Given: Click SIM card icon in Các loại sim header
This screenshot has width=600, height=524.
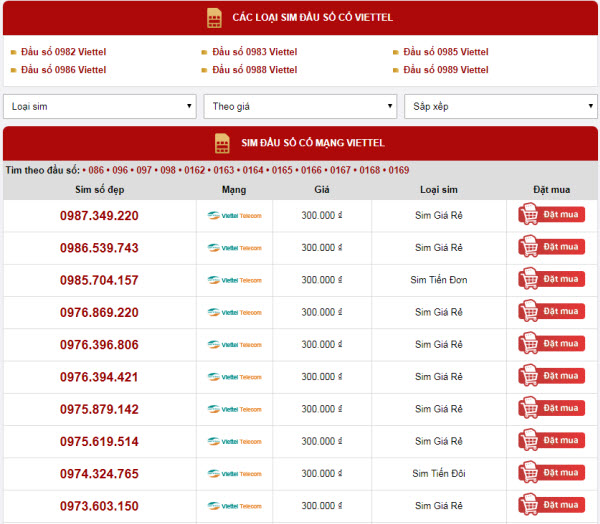Looking at the screenshot, I should [x=214, y=18].
